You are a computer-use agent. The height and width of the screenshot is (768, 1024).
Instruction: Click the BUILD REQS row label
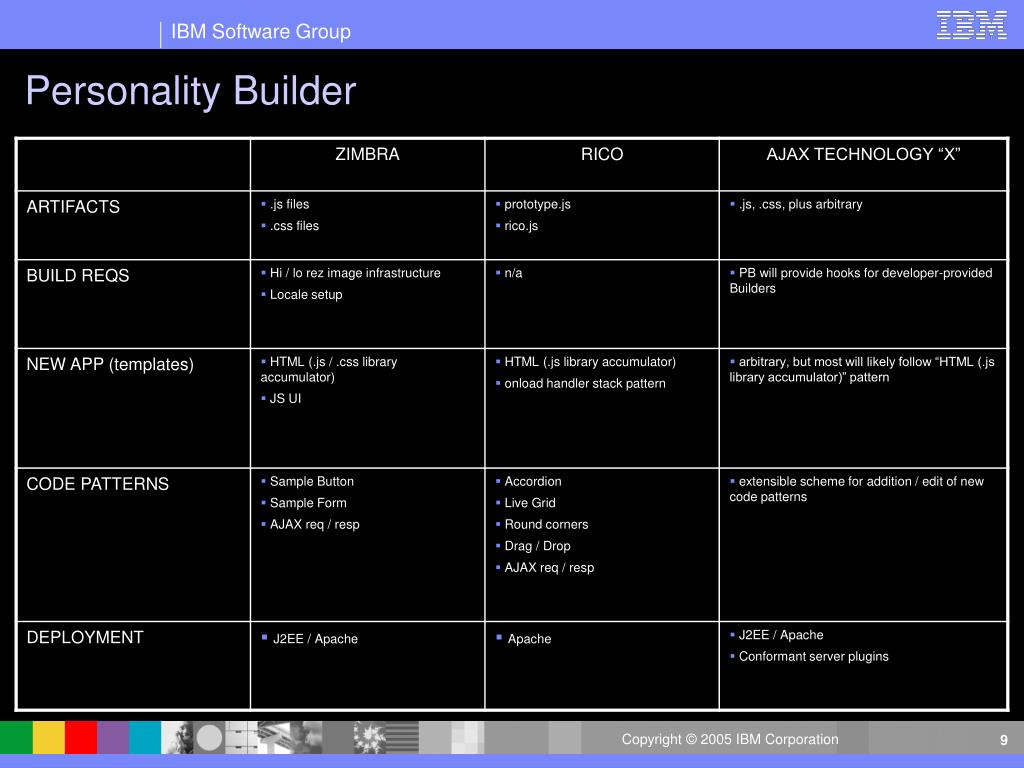tap(78, 276)
